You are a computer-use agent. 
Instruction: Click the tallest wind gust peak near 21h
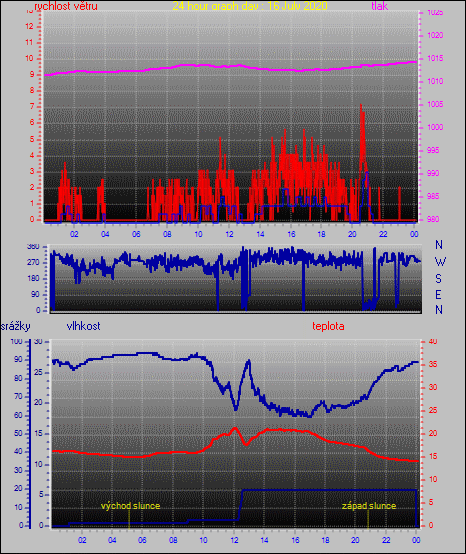pyautogui.click(x=361, y=106)
